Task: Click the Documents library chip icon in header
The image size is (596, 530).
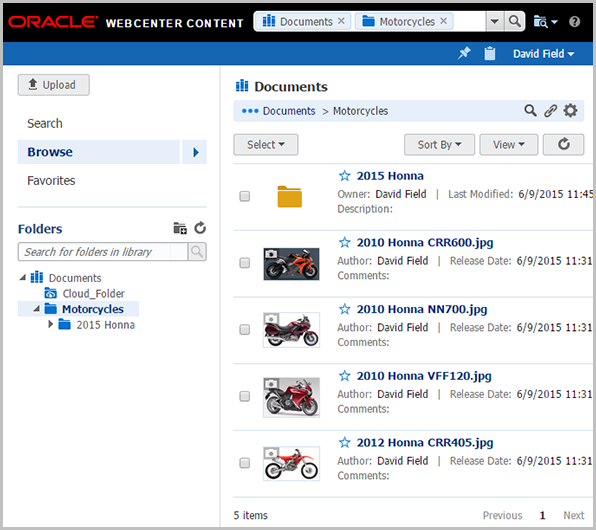Action: tap(269, 21)
